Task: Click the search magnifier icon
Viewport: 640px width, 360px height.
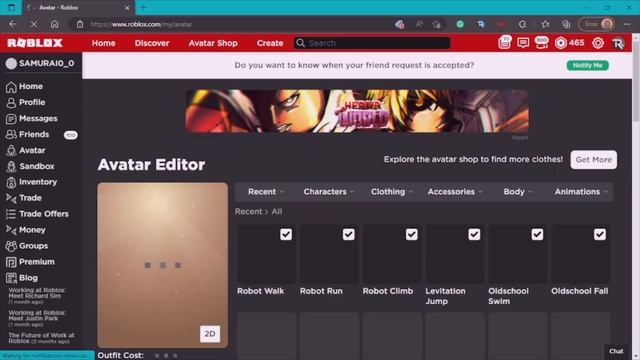Action: point(300,43)
